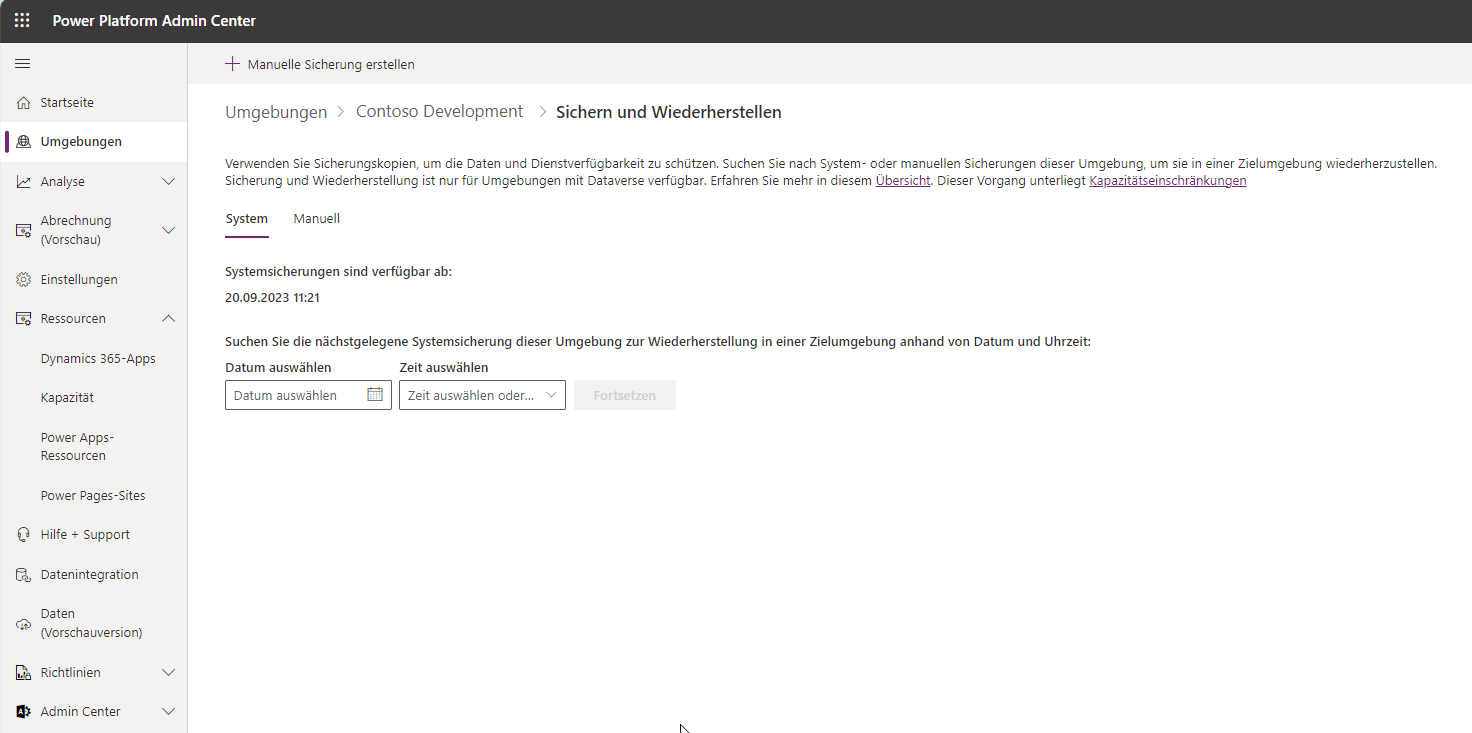
Task: Select Einstellungen label in sidebar
Action: coord(79,280)
